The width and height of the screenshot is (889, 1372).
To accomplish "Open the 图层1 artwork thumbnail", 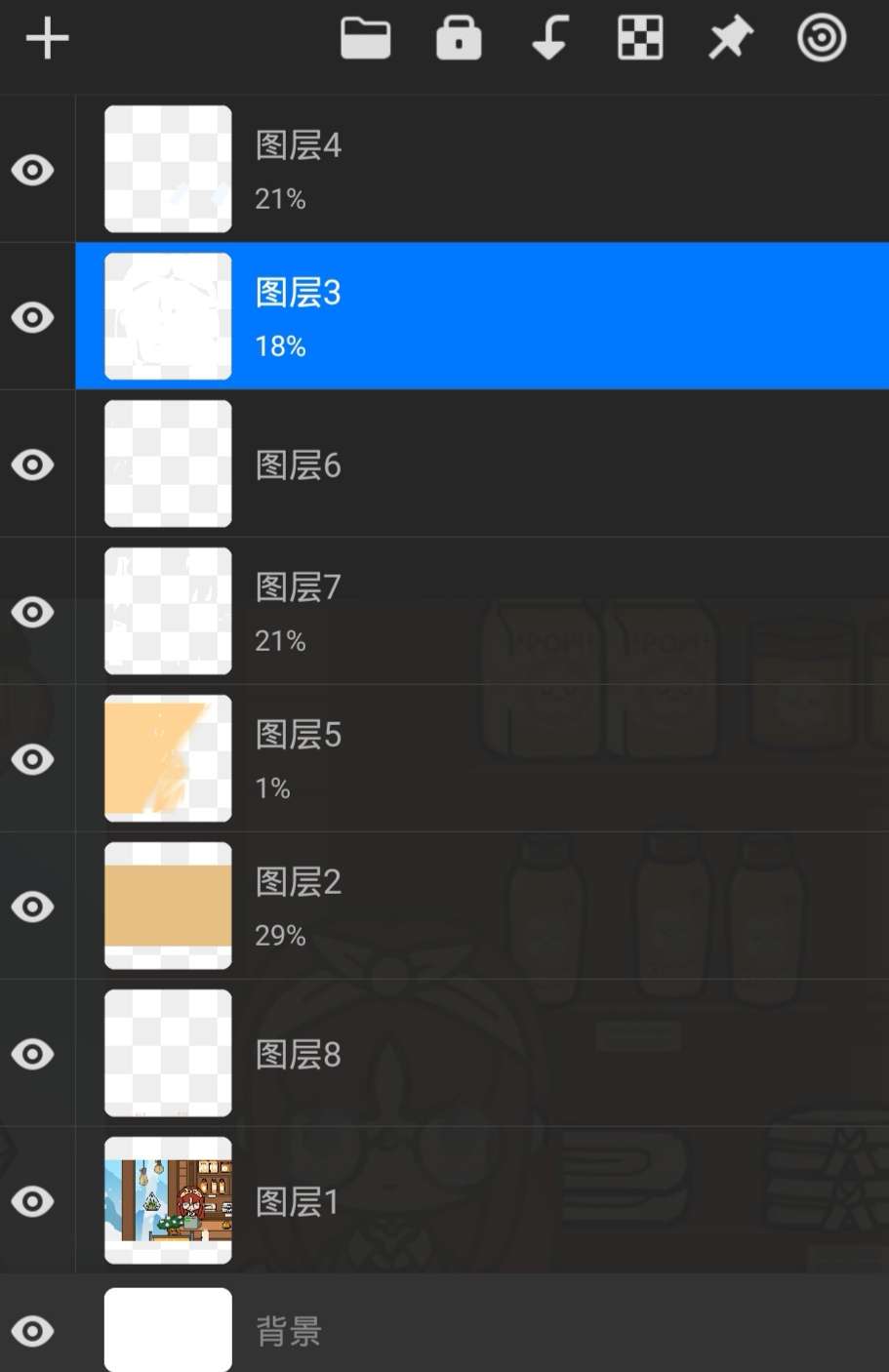I will pyautogui.click(x=168, y=1200).
